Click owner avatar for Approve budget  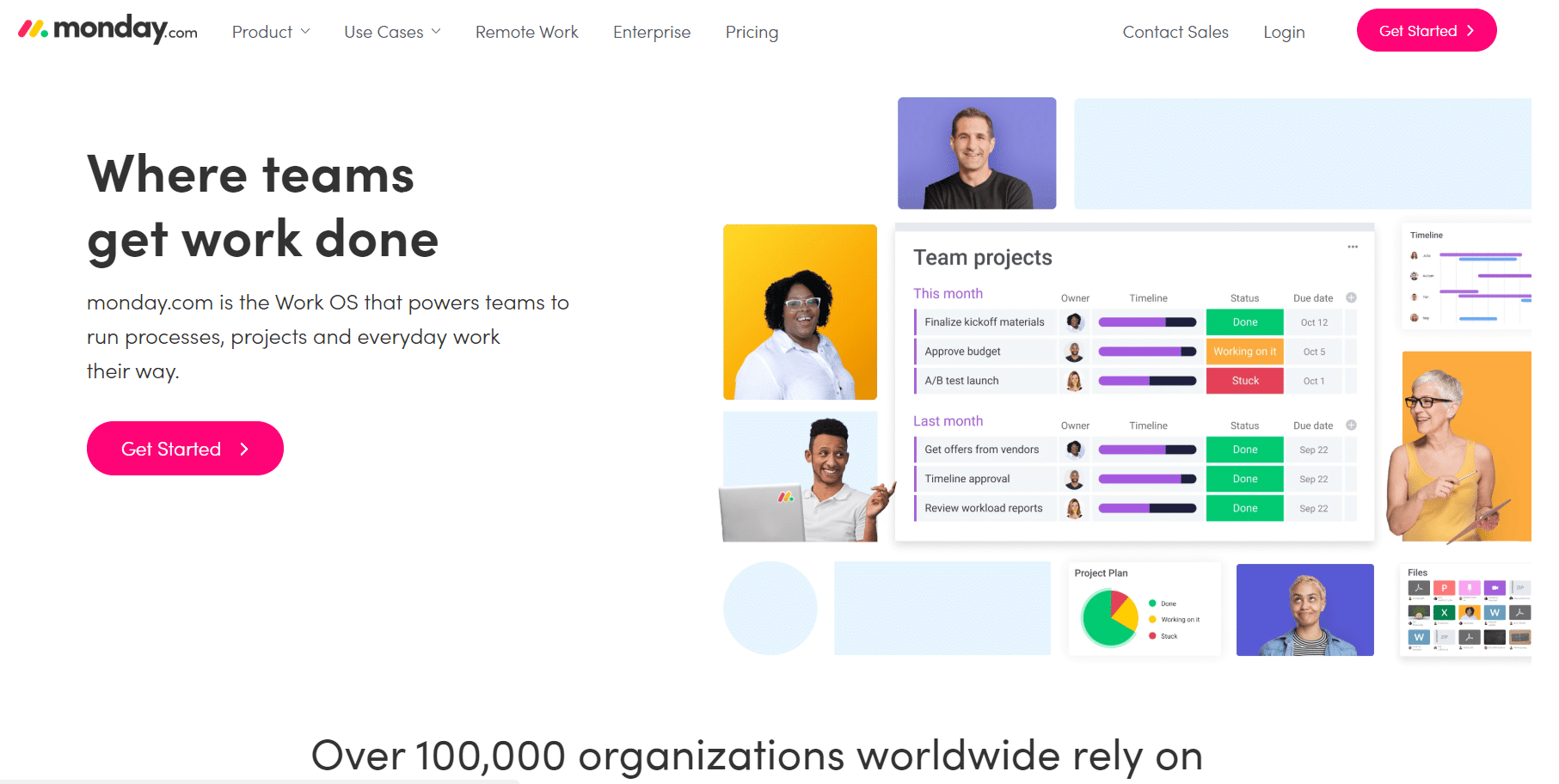(x=1074, y=351)
